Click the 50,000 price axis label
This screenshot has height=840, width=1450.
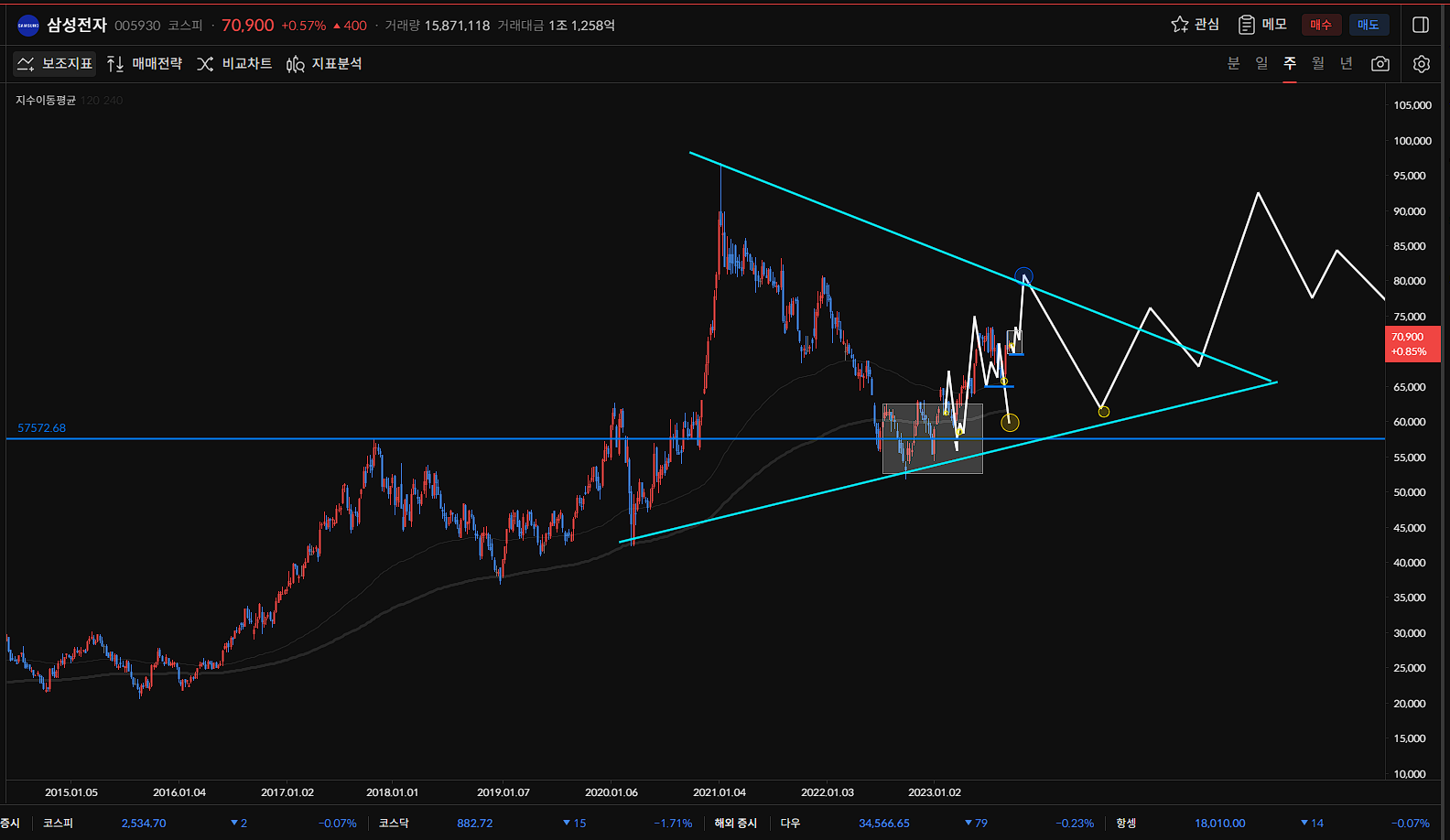(x=1410, y=492)
